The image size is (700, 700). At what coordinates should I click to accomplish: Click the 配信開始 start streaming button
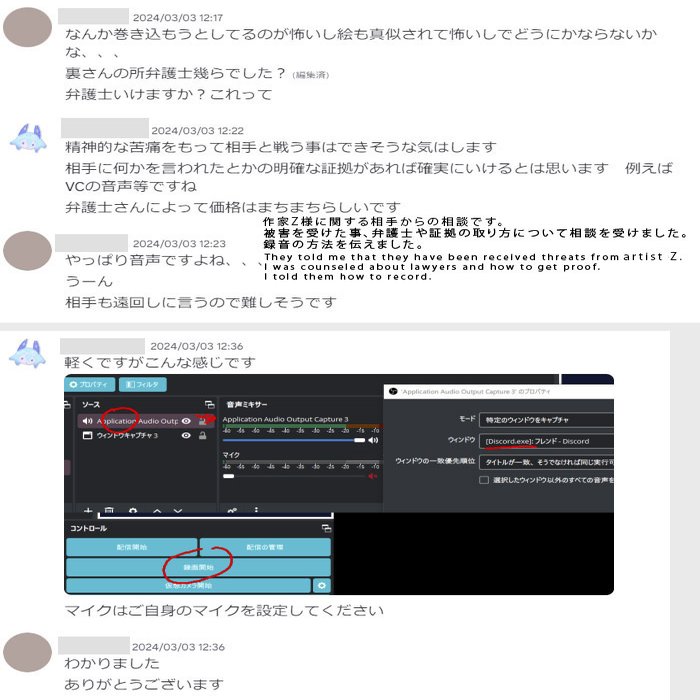[x=132, y=547]
